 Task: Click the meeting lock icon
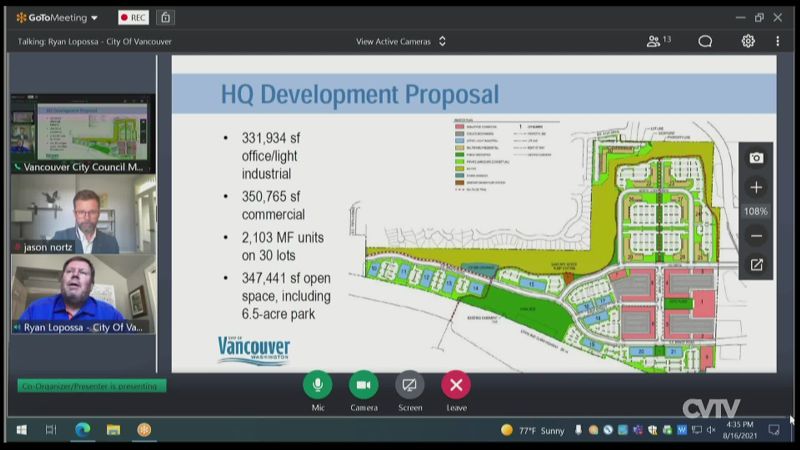coord(165,17)
